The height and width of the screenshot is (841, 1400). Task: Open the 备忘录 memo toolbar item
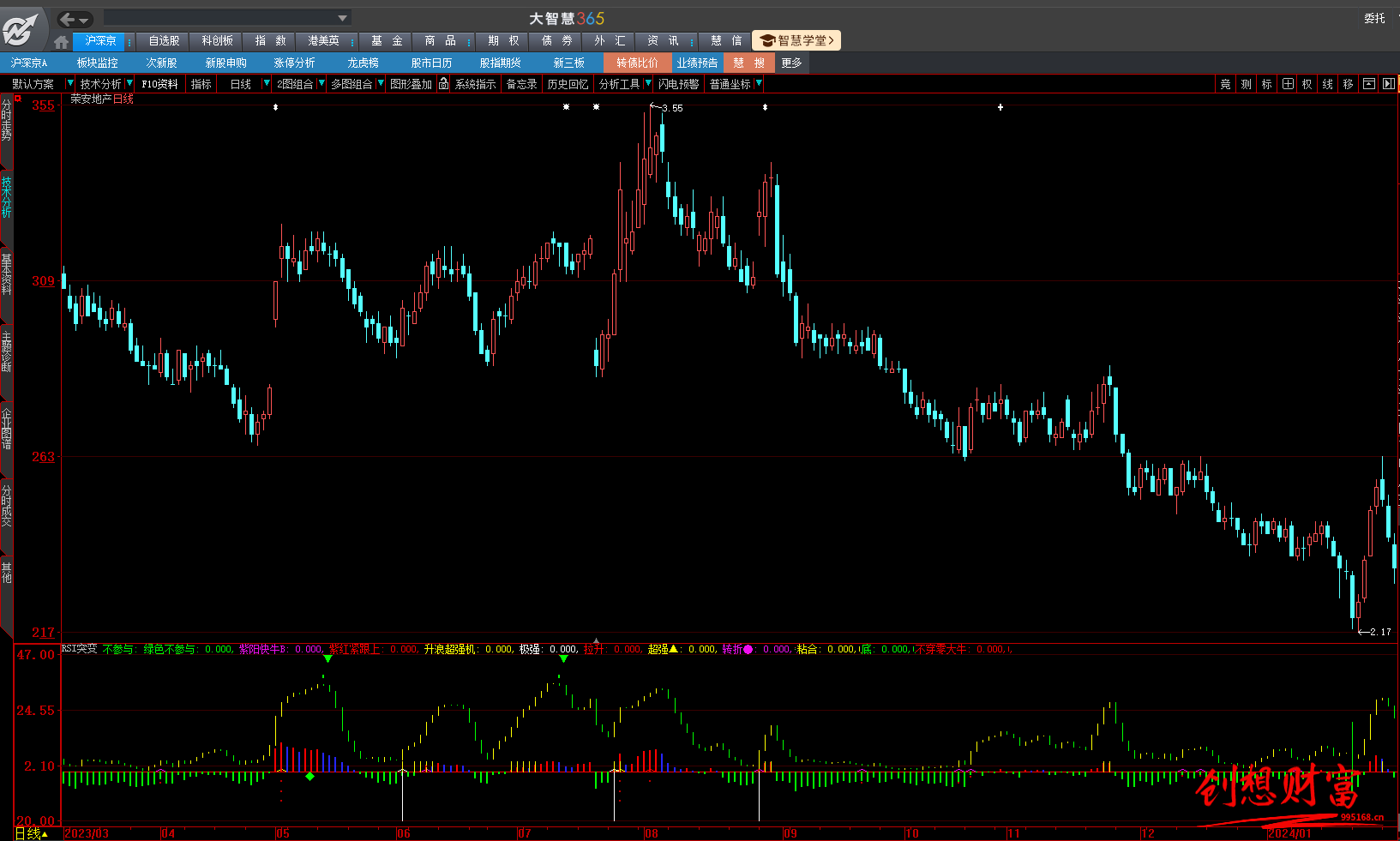point(521,84)
